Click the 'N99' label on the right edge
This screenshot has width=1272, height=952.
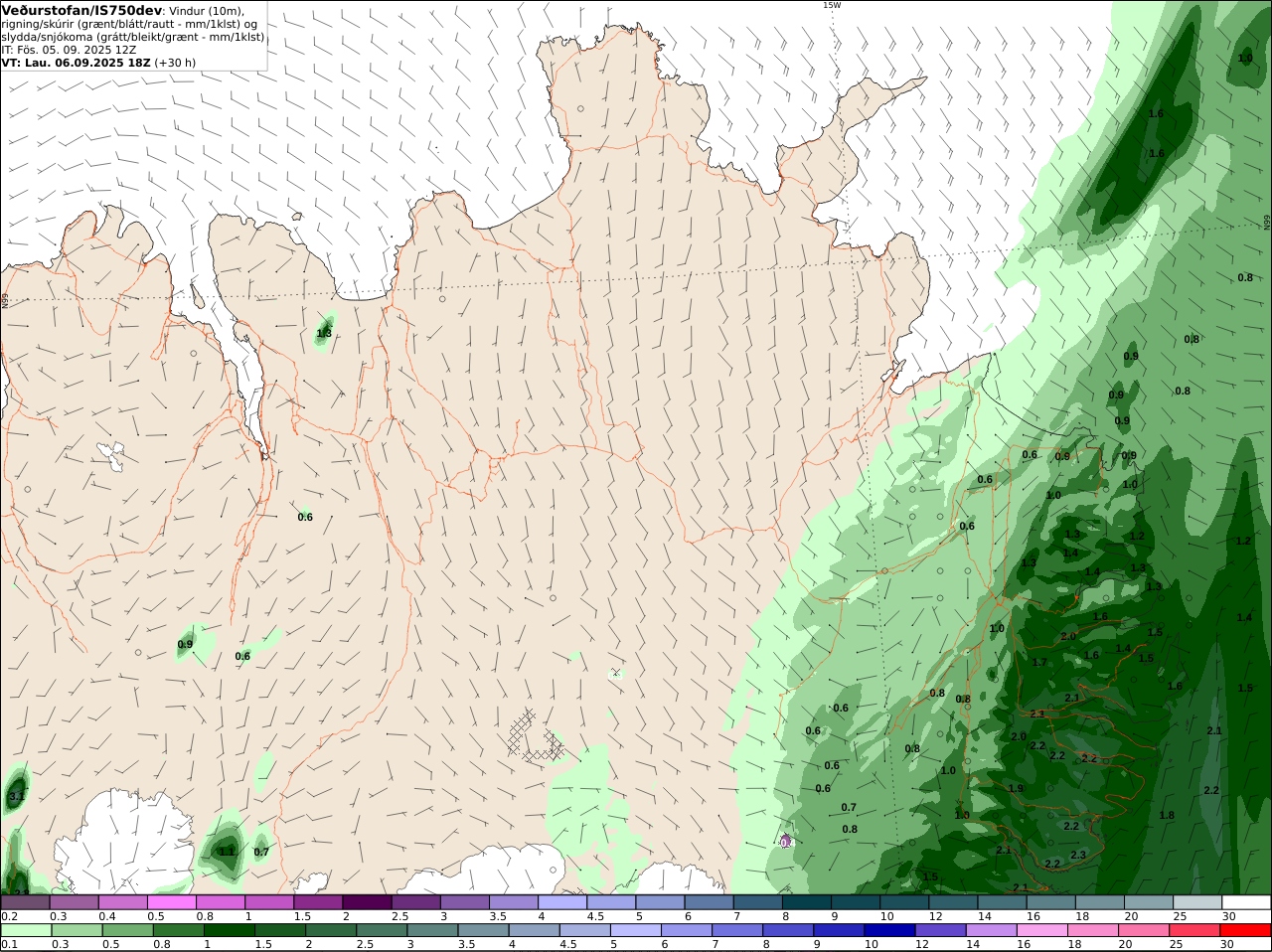(1267, 223)
